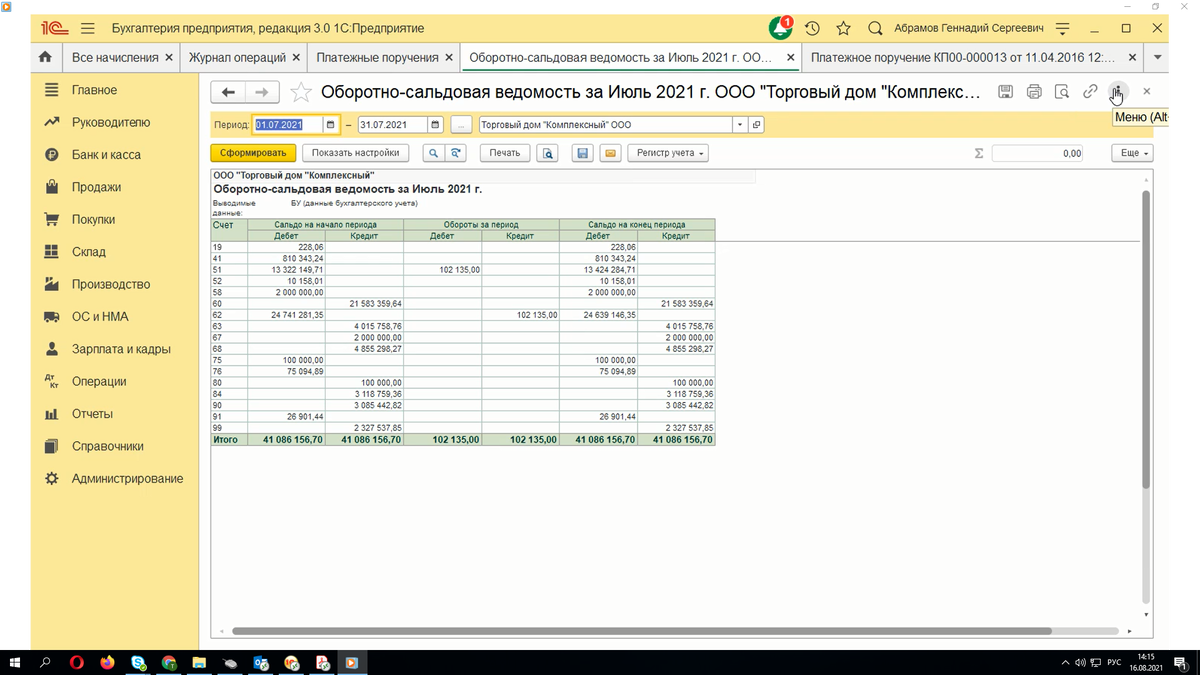This screenshot has width=1200, height=675.
Task: Open calendar picker for end date 31.07.2021
Action: pos(435,125)
